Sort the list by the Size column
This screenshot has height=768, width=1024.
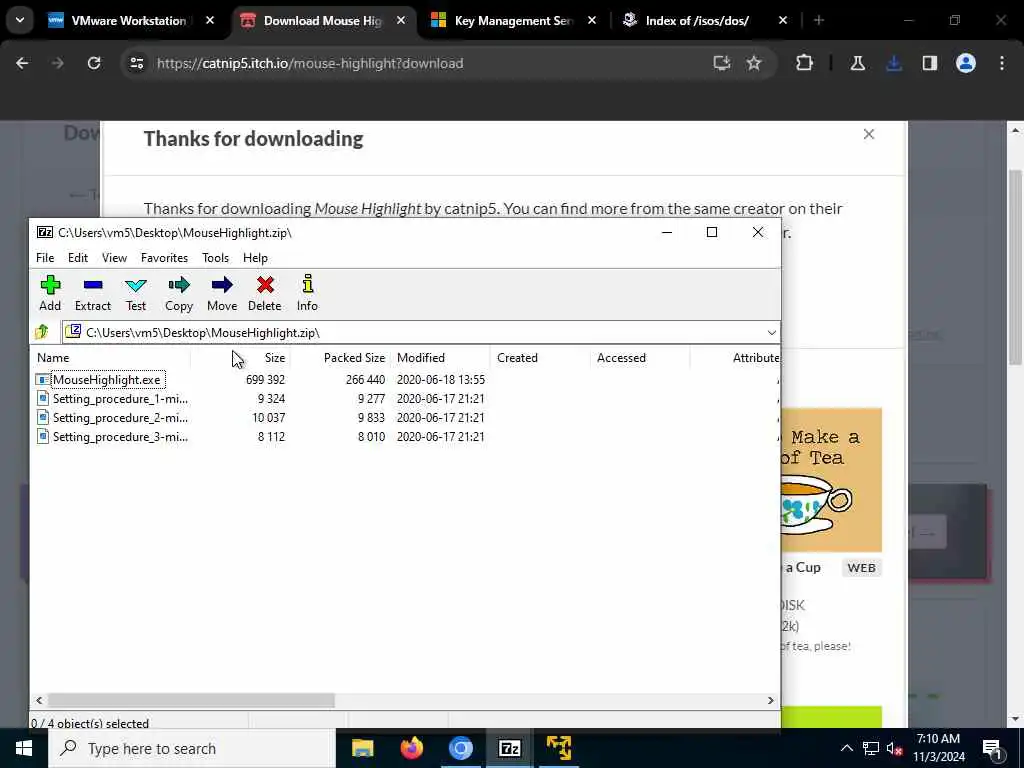click(240, 358)
